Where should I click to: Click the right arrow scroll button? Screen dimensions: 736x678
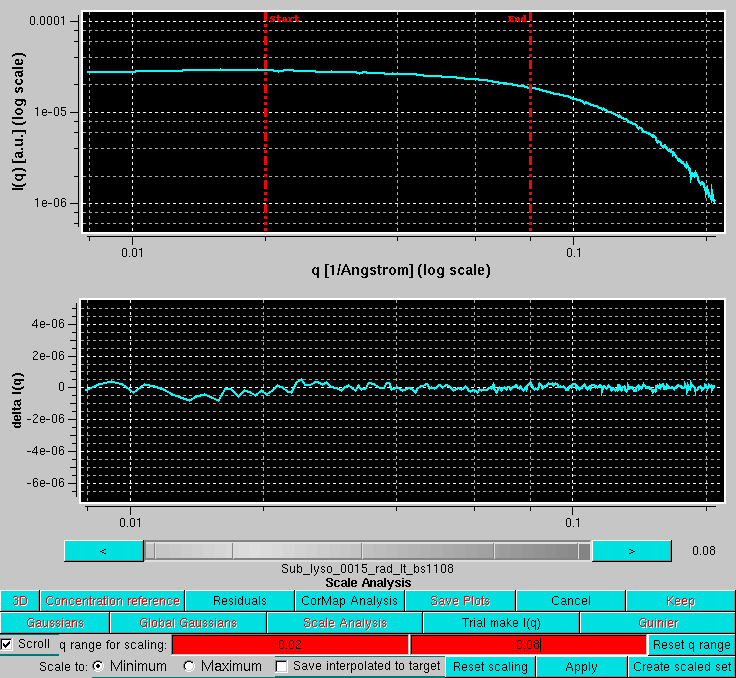(x=631, y=551)
